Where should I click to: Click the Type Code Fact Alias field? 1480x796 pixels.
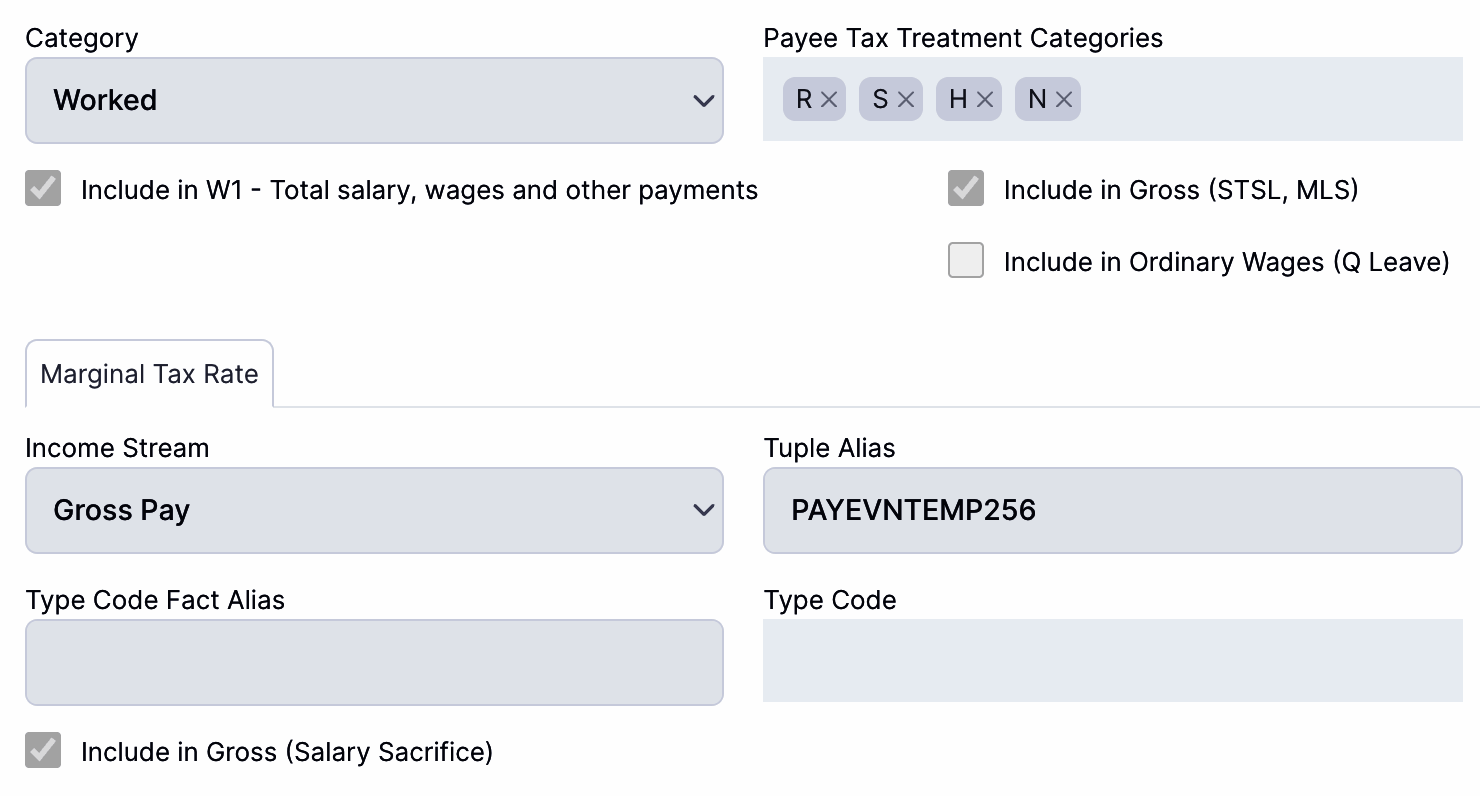tap(373, 662)
